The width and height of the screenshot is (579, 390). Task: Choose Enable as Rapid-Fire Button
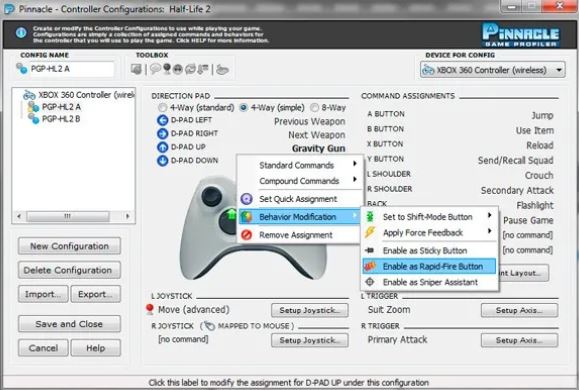429,266
